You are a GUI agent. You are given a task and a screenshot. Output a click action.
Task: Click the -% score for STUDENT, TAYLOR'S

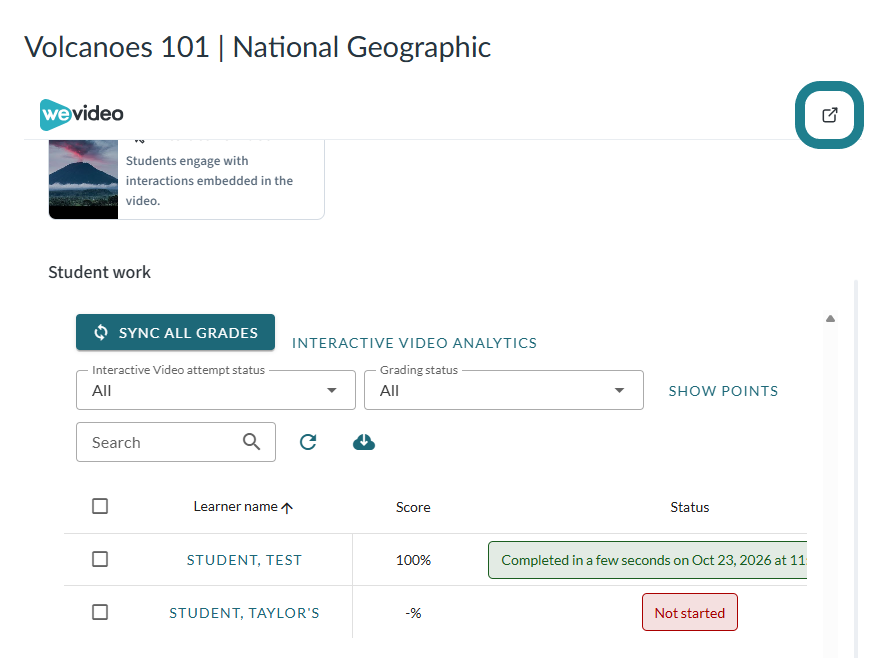(x=413, y=613)
